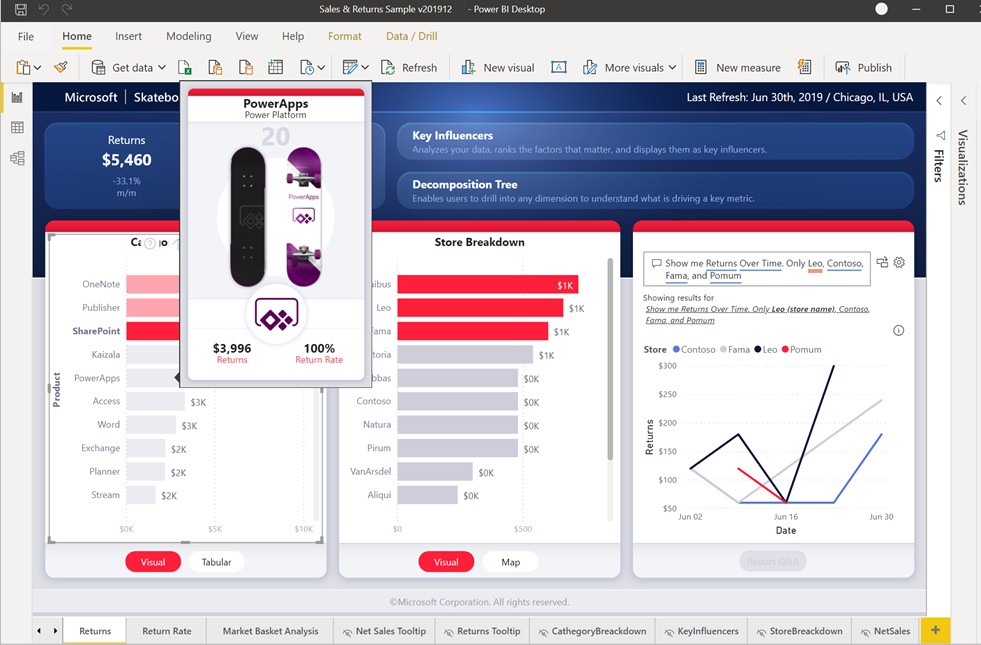Switch to Report view in left sidebar
This screenshot has height=645, width=981.
pyautogui.click(x=17, y=98)
